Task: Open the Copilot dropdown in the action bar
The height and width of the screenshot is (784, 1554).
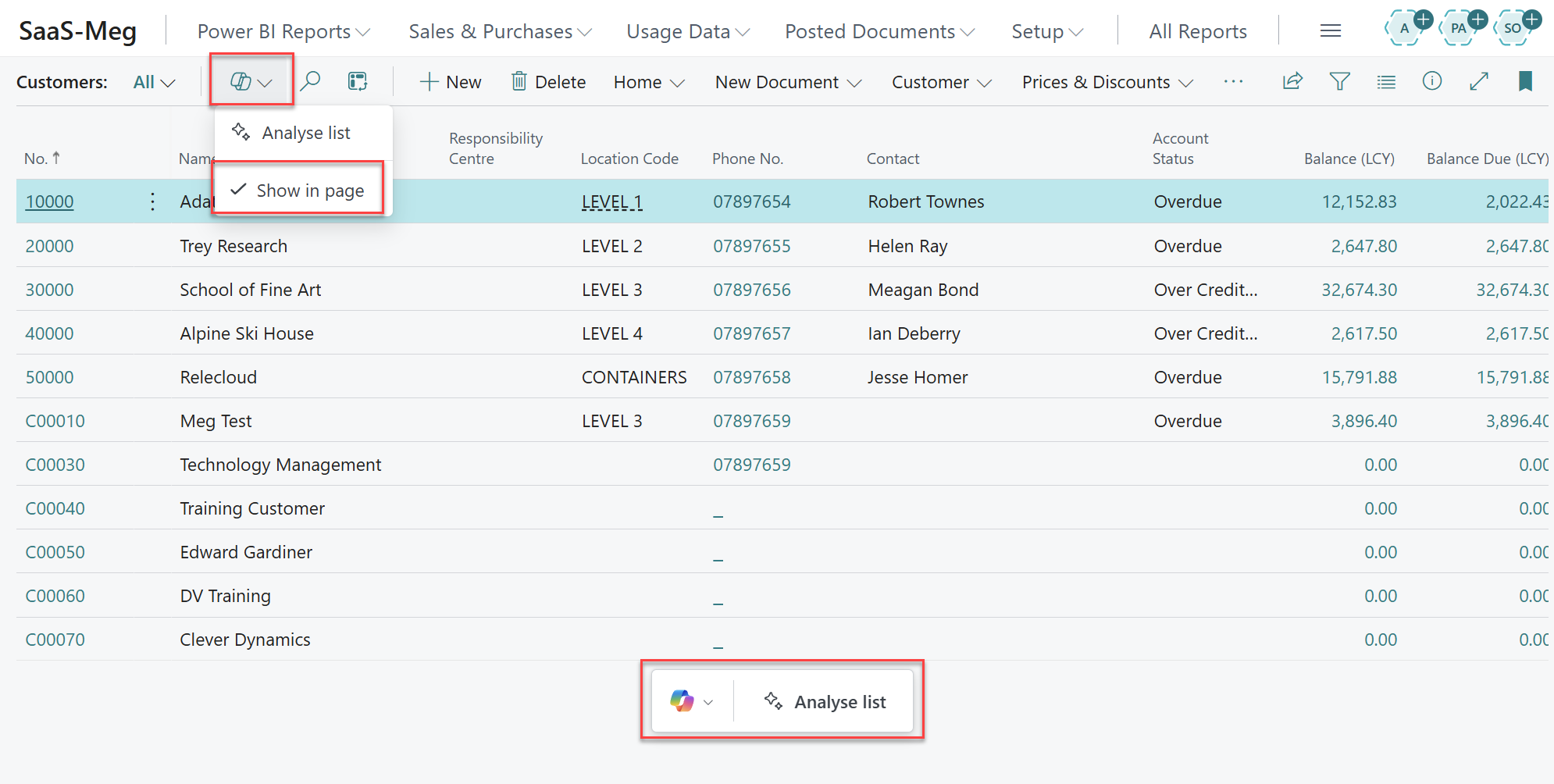Action: click(251, 81)
